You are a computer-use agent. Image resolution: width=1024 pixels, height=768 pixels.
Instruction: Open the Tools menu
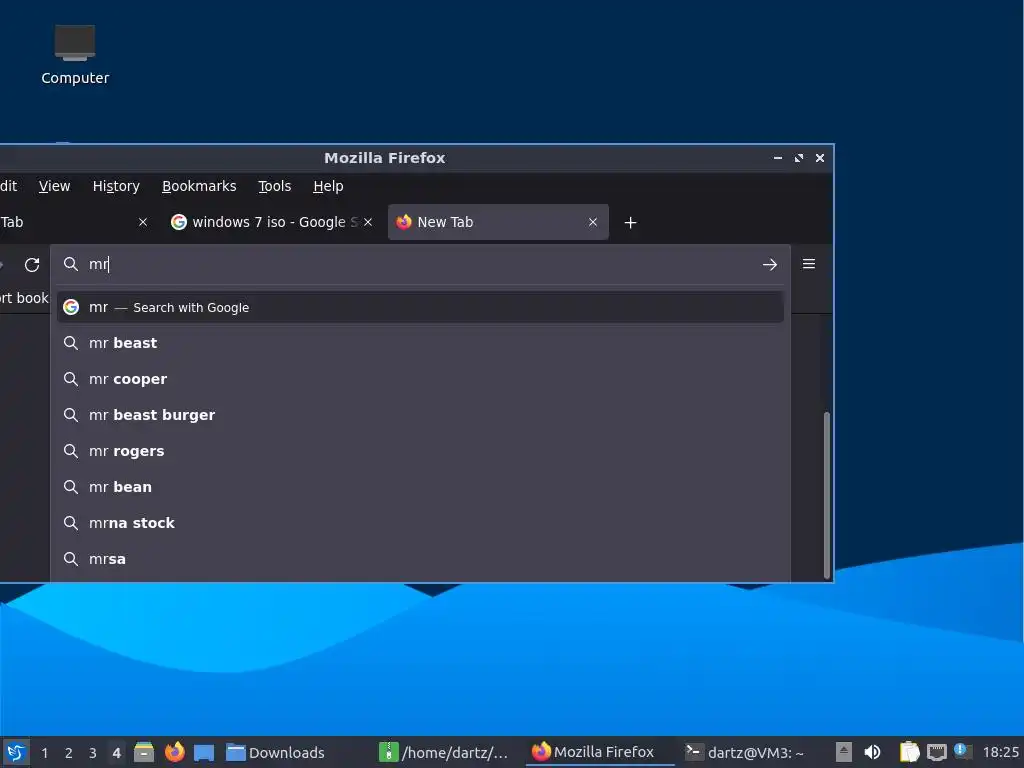(275, 186)
